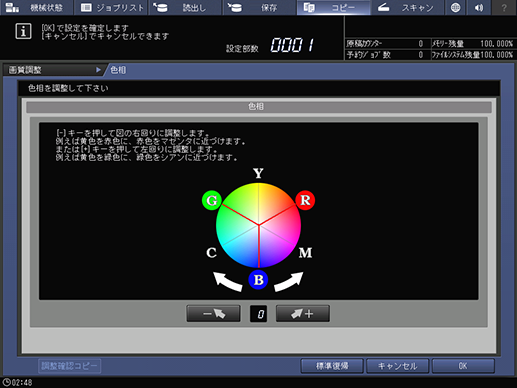Open the 機械状態 machine status tab
This screenshot has height=388, width=517.
[37, 7]
